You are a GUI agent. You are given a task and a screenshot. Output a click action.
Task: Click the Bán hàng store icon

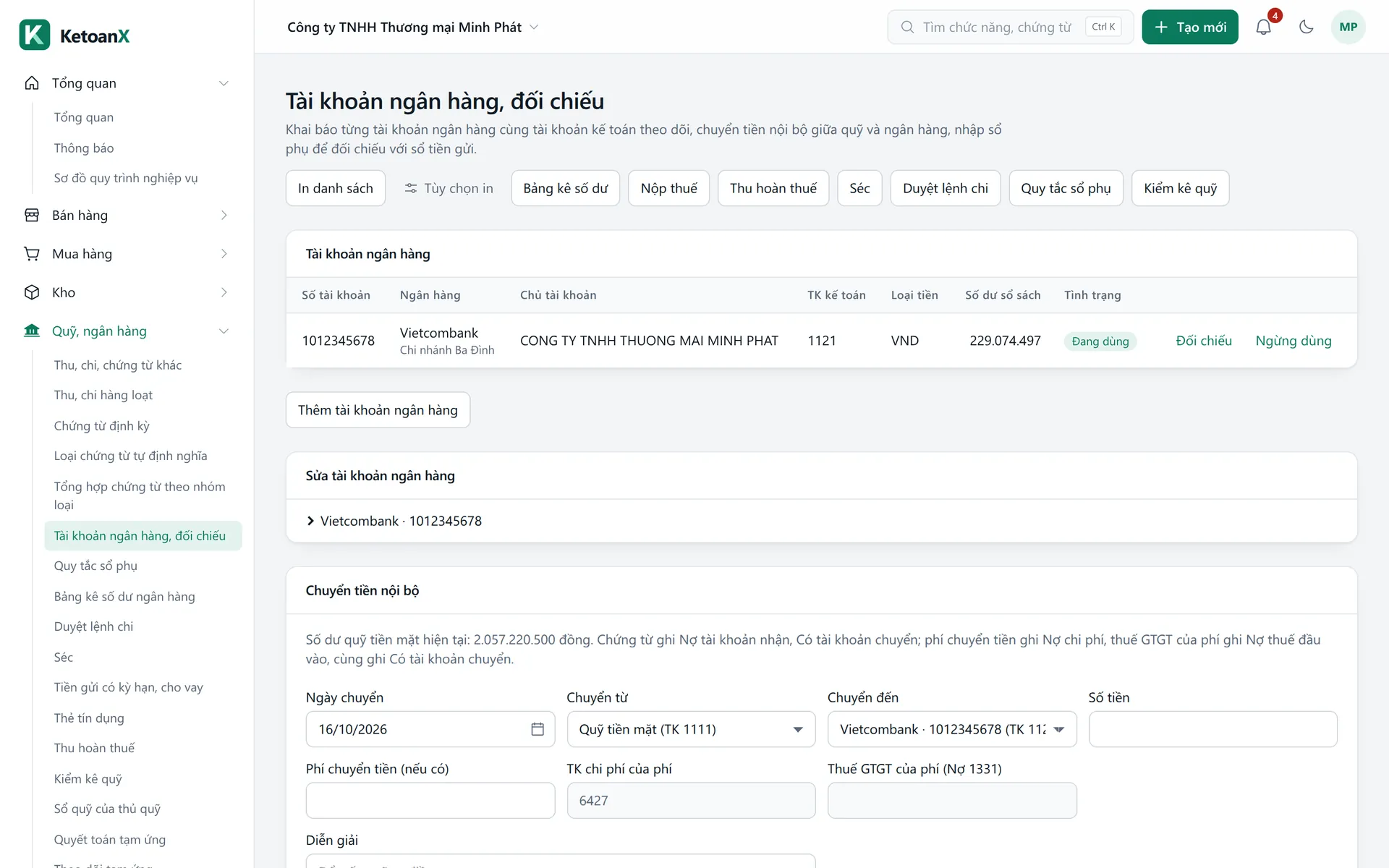tap(32, 216)
